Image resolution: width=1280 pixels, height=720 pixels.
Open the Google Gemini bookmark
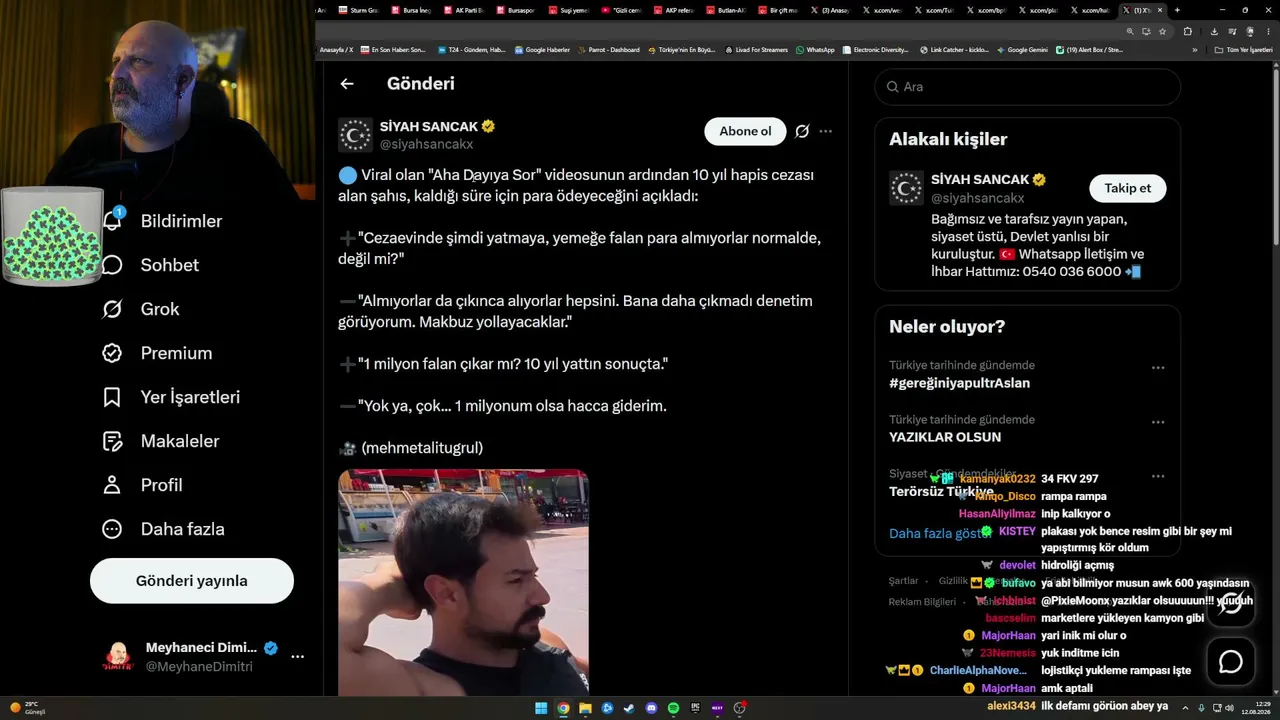click(1022, 50)
